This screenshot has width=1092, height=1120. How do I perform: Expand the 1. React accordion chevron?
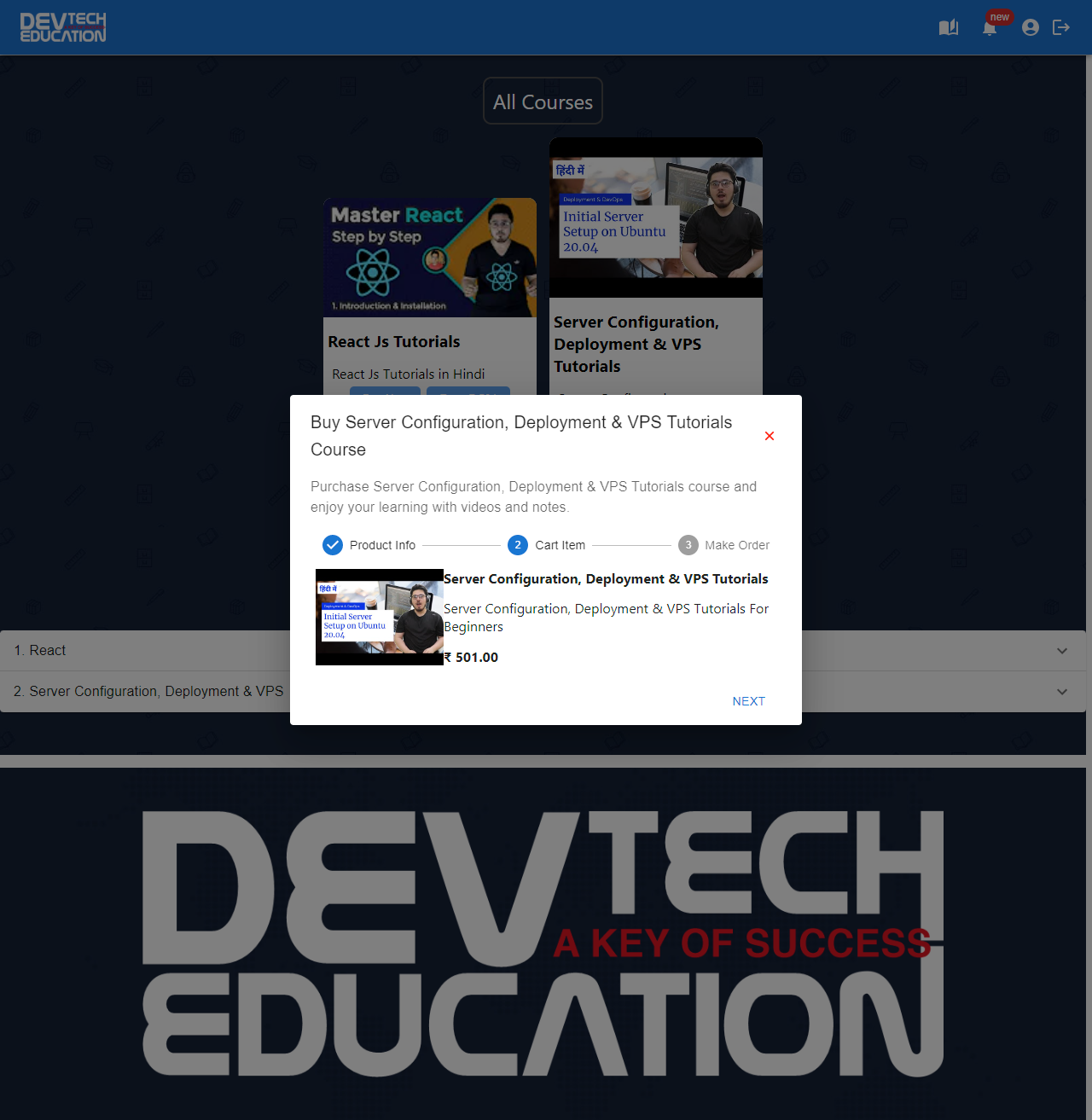pos(1062,651)
